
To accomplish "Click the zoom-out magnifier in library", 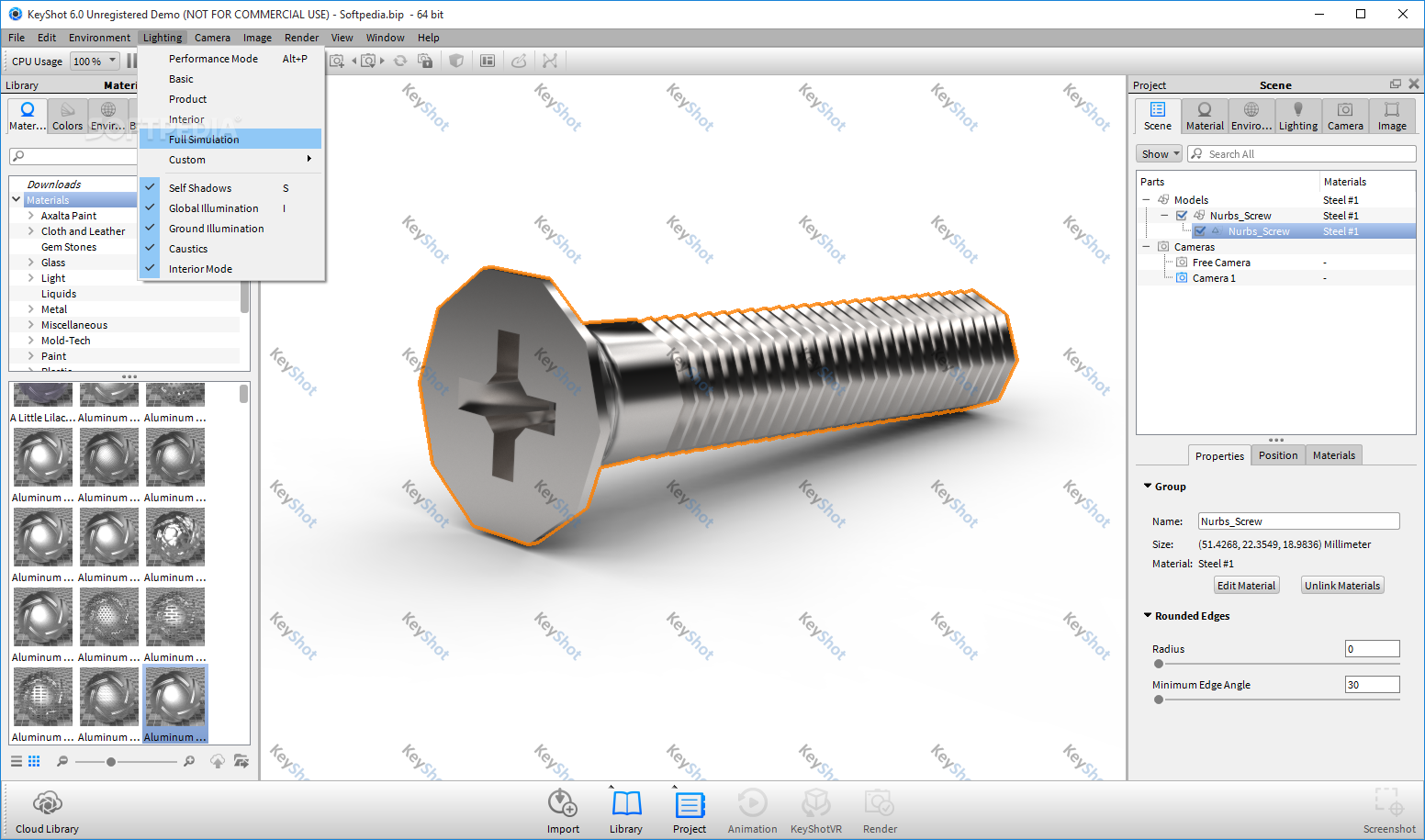I will click(62, 761).
